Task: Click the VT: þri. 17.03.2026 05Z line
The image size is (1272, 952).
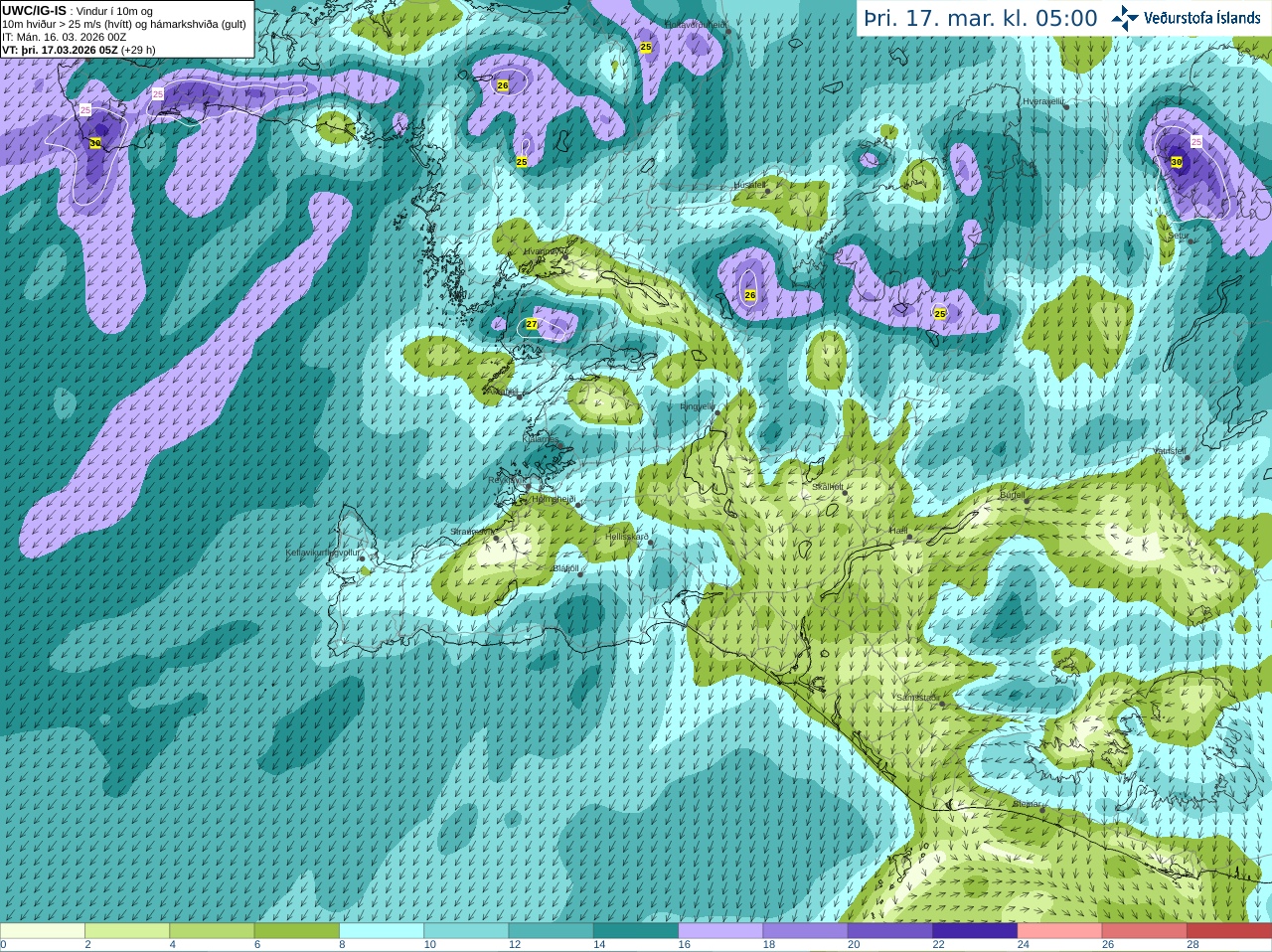Action: click(79, 50)
